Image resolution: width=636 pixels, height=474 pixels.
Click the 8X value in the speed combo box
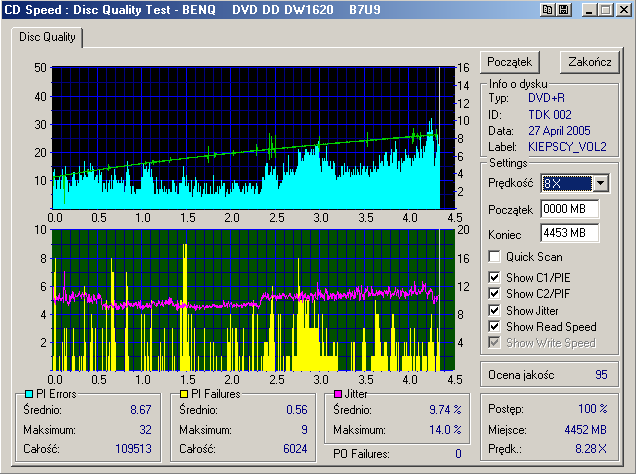pos(567,184)
